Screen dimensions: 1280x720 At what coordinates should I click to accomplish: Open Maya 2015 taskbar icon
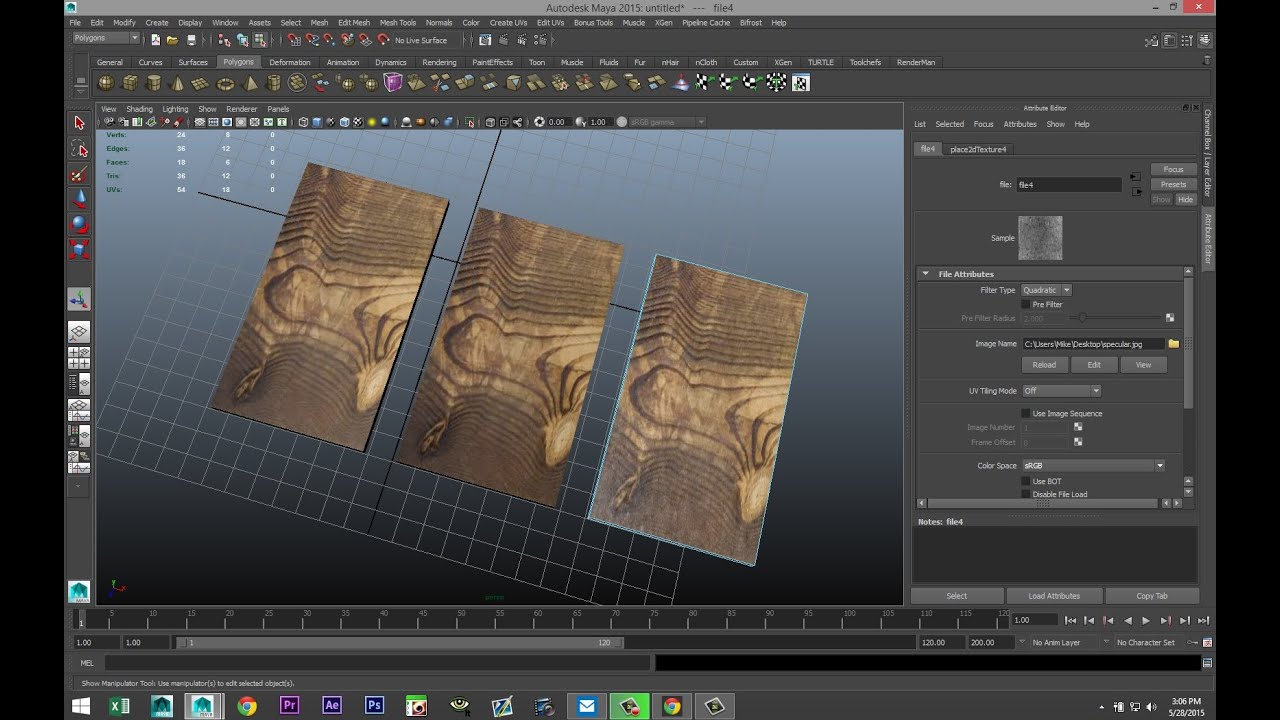click(204, 706)
